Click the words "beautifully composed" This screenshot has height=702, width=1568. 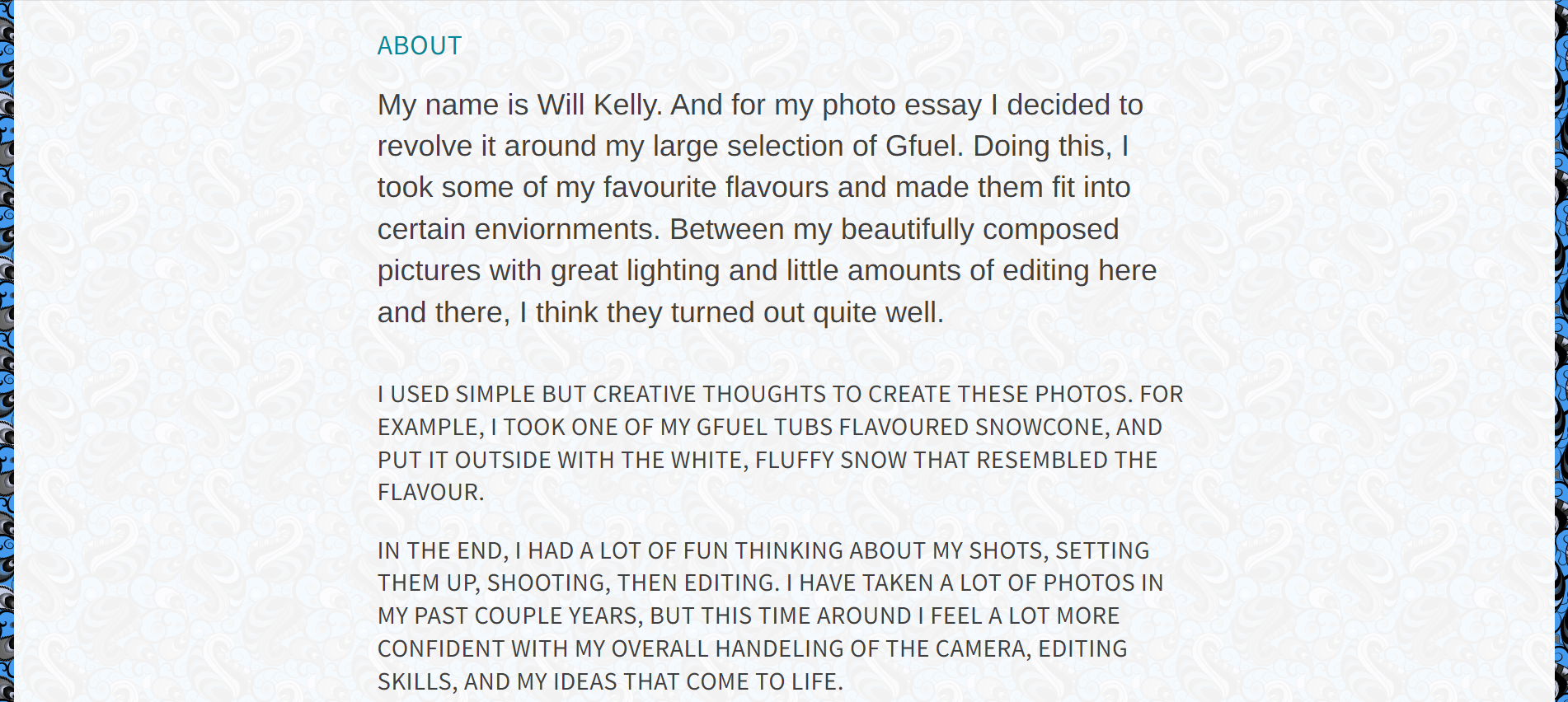(979, 229)
